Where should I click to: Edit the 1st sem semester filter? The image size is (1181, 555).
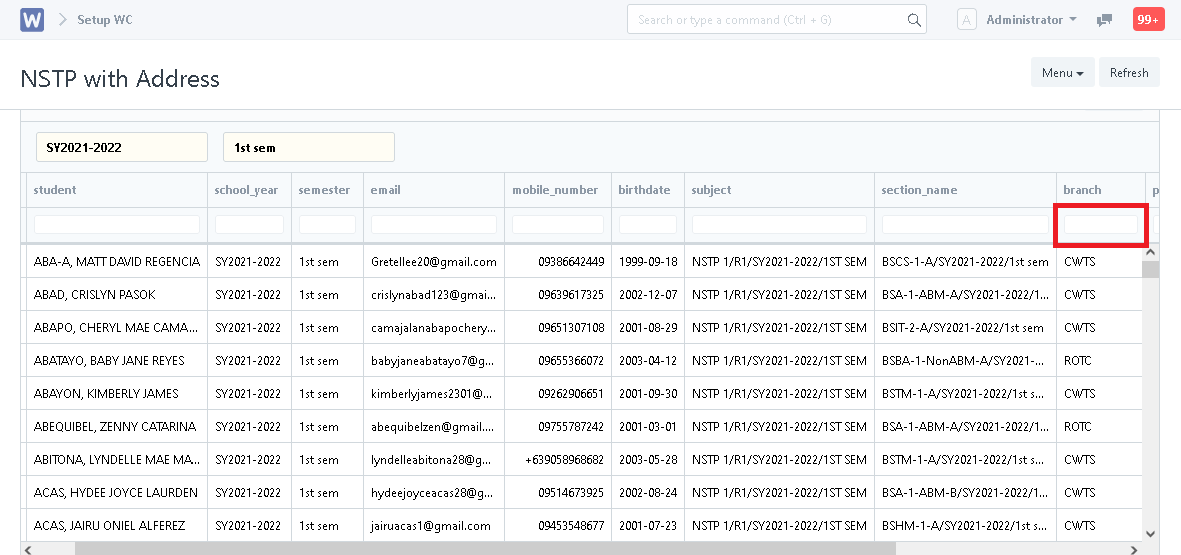click(309, 147)
